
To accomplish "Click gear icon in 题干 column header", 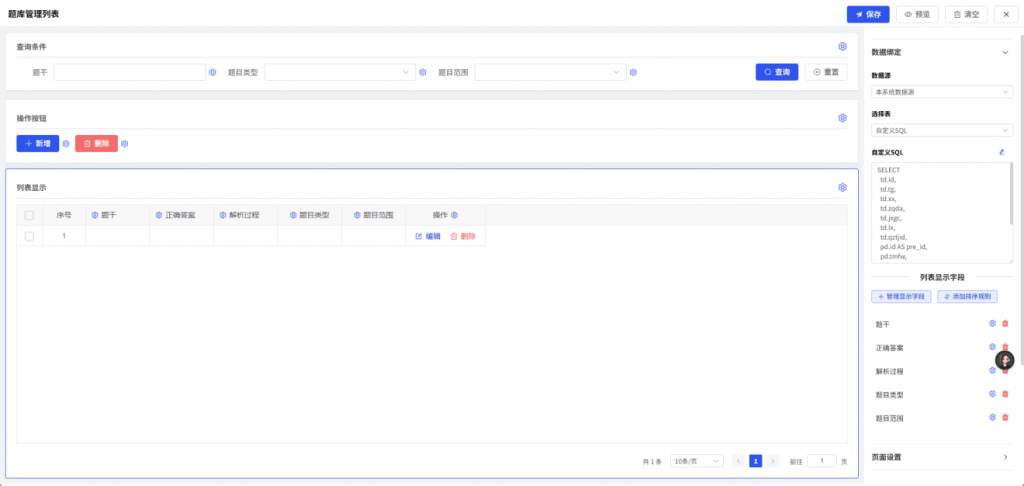I will (94, 215).
